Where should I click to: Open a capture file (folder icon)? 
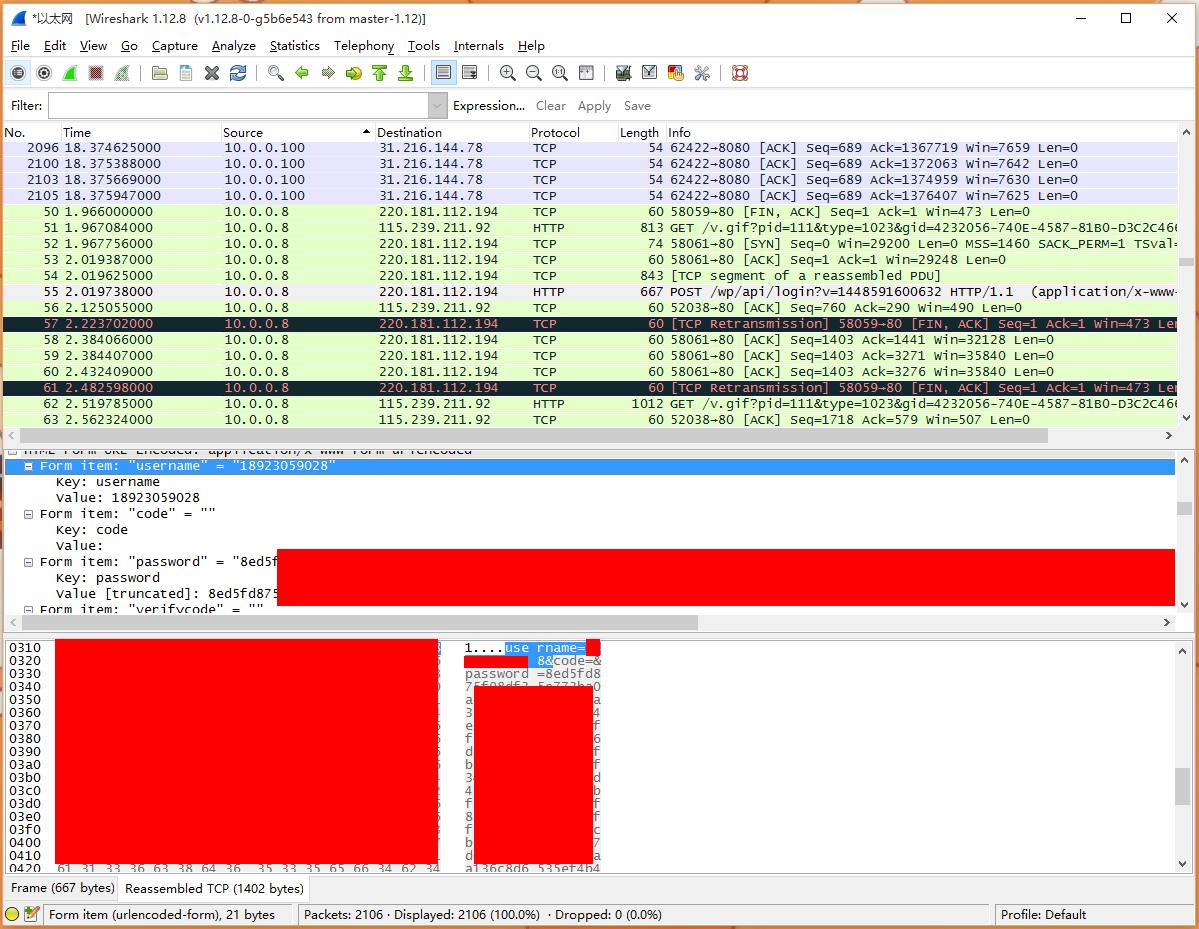(x=160, y=73)
